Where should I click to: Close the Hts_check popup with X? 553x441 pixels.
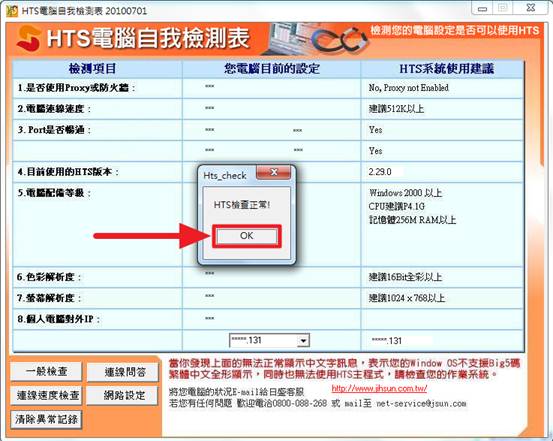[274, 172]
